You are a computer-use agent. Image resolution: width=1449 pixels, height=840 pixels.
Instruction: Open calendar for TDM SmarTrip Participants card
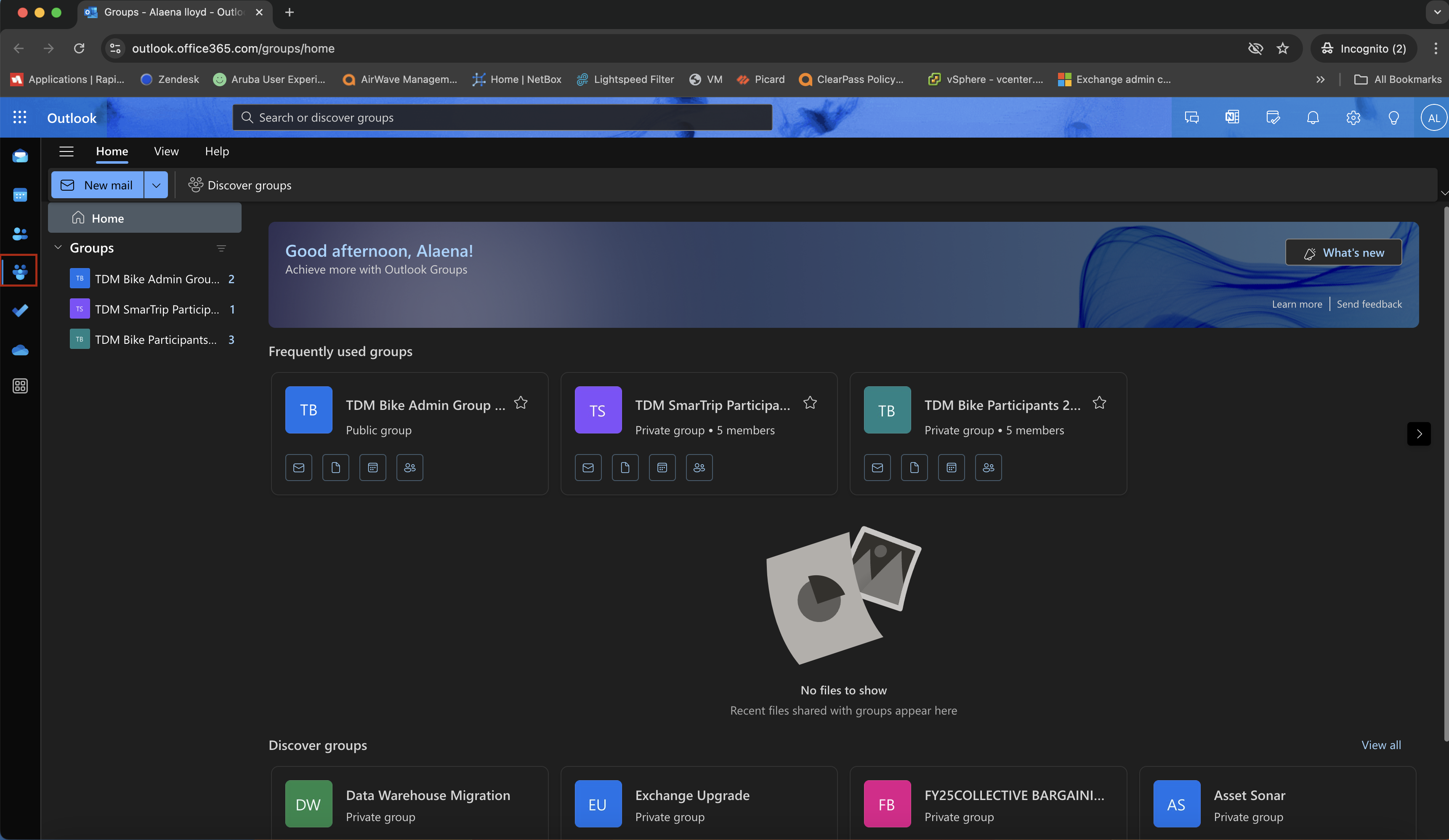662,468
